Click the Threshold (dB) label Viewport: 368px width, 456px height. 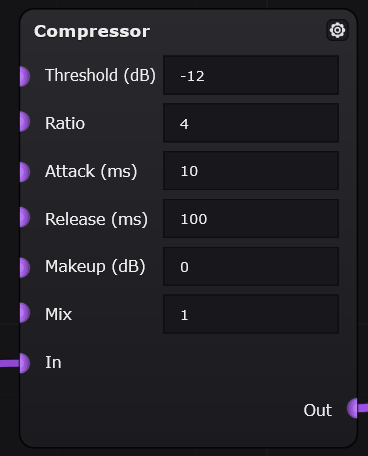[100, 75]
